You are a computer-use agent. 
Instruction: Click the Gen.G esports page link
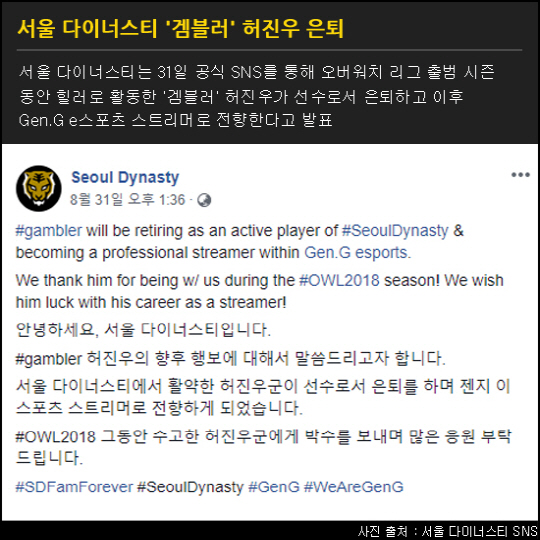(357, 253)
